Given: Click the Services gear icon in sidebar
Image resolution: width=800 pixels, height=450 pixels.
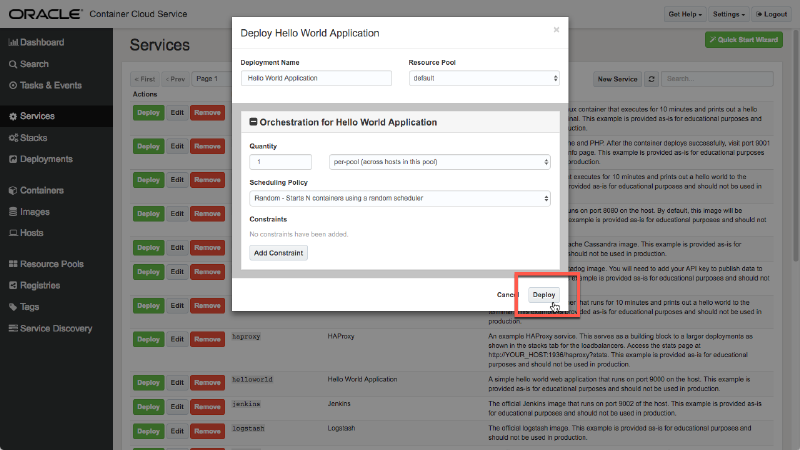Looking at the screenshot, I should click(x=13, y=116).
